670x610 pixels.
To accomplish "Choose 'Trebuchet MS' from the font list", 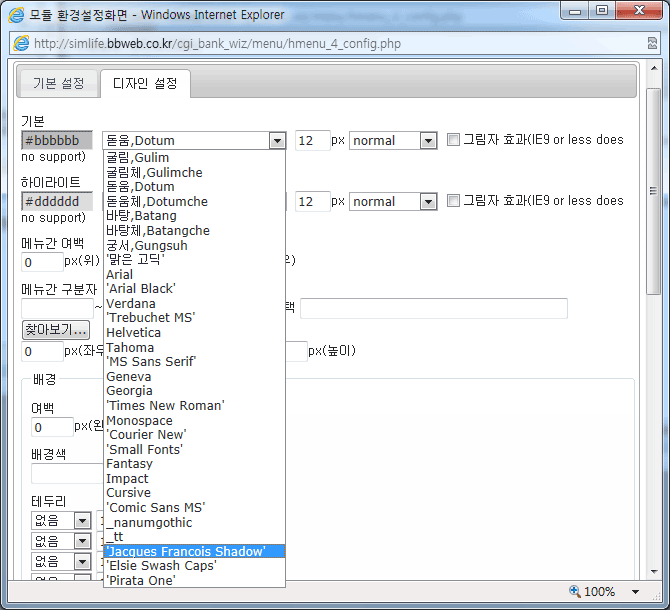I will (x=194, y=318).
